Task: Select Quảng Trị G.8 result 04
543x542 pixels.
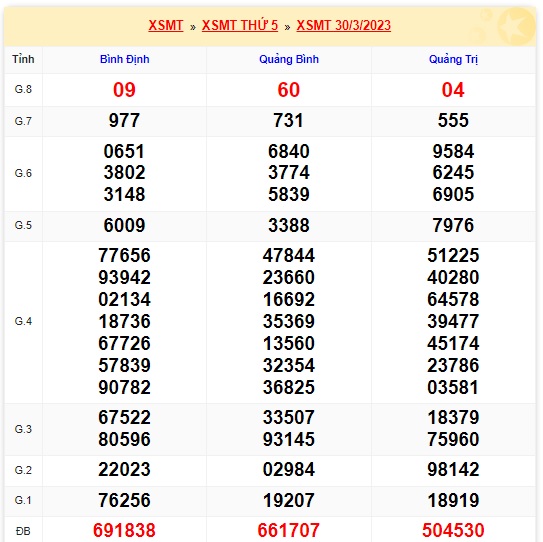Action: 453,90
